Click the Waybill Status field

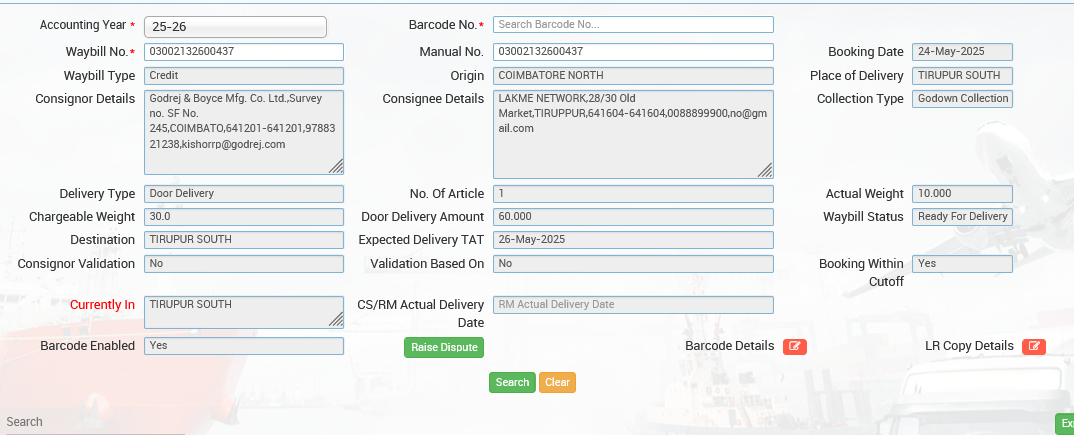(962, 217)
